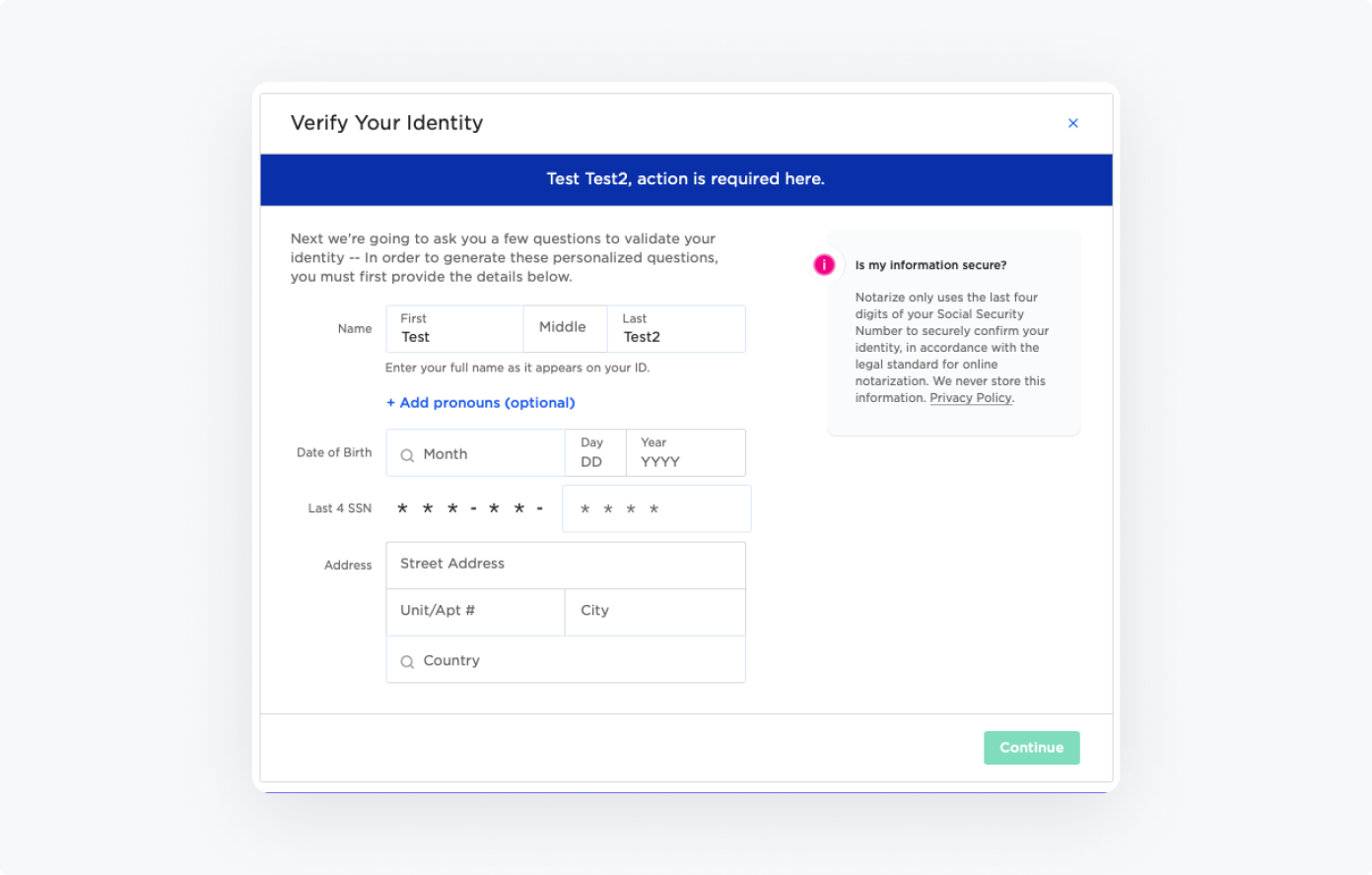Image resolution: width=1372 pixels, height=875 pixels.
Task: Select the City field
Action: 655,612
